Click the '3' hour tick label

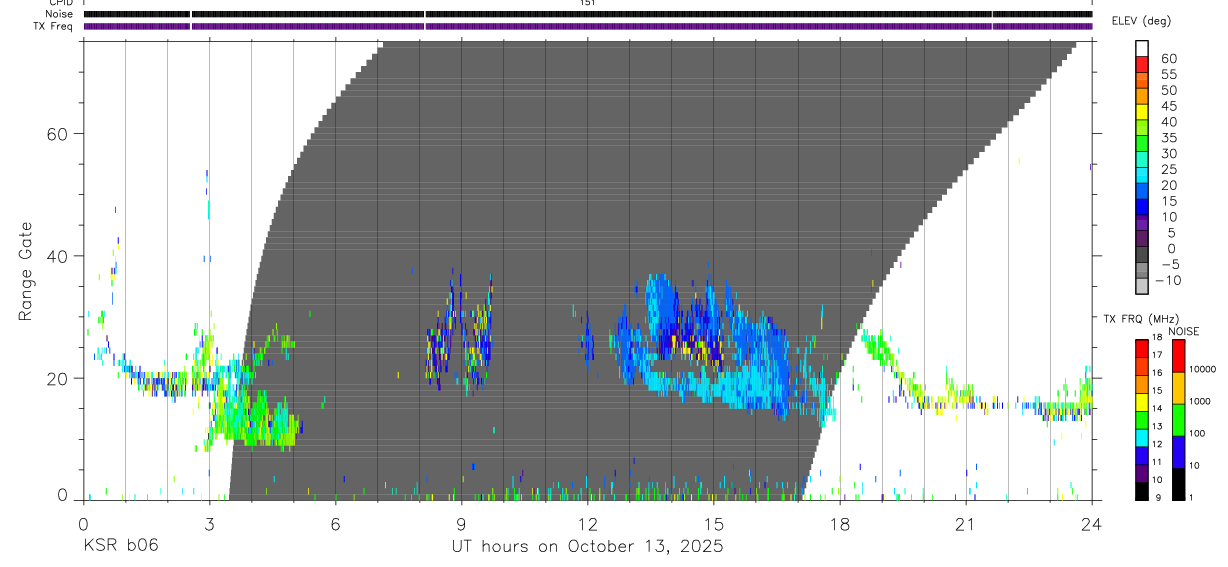click(x=209, y=523)
